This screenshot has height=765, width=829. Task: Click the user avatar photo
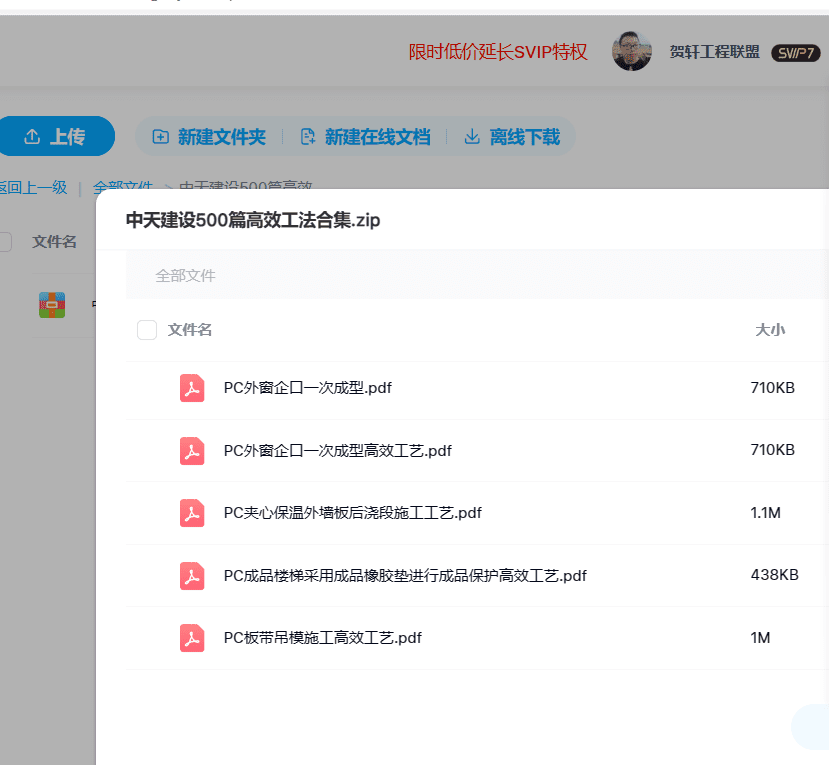[631, 51]
